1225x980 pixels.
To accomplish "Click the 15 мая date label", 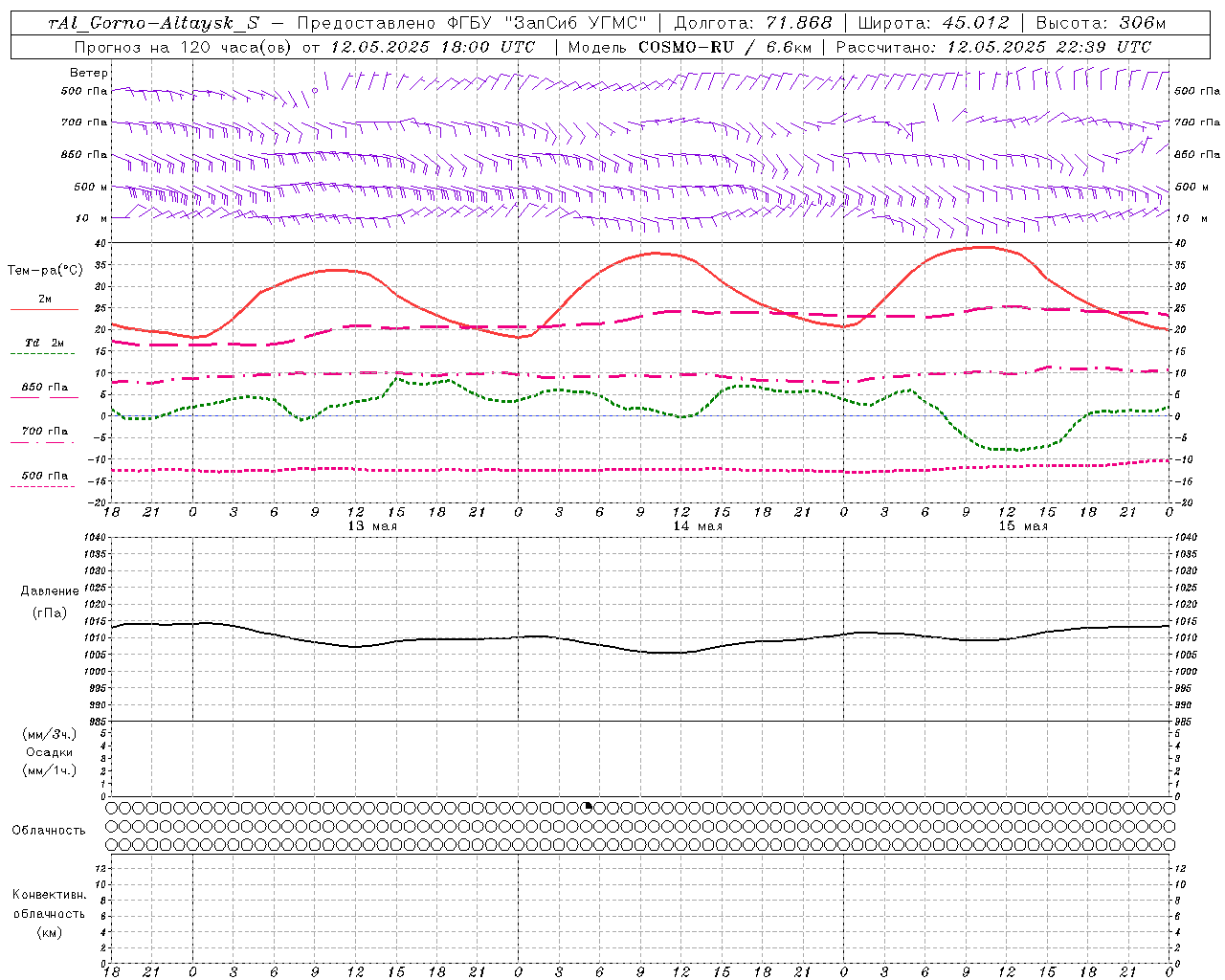I will [1023, 526].
